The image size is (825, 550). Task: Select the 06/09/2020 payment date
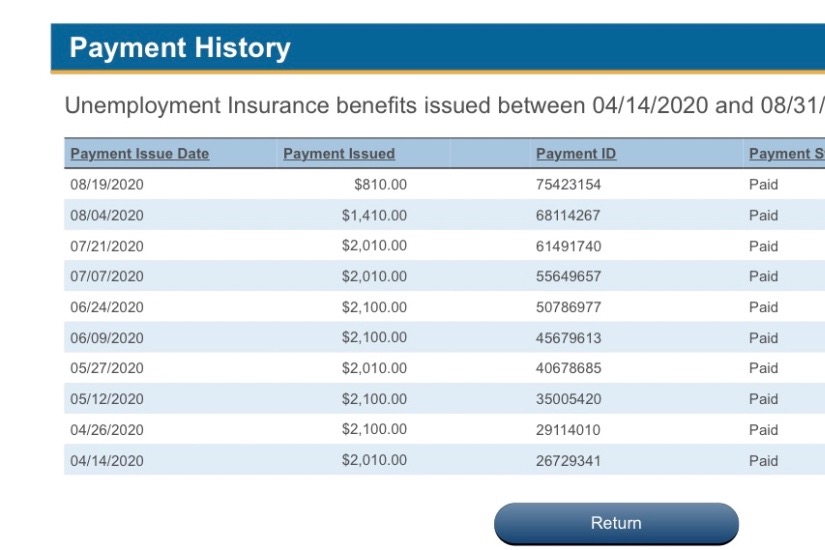(x=107, y=338)
